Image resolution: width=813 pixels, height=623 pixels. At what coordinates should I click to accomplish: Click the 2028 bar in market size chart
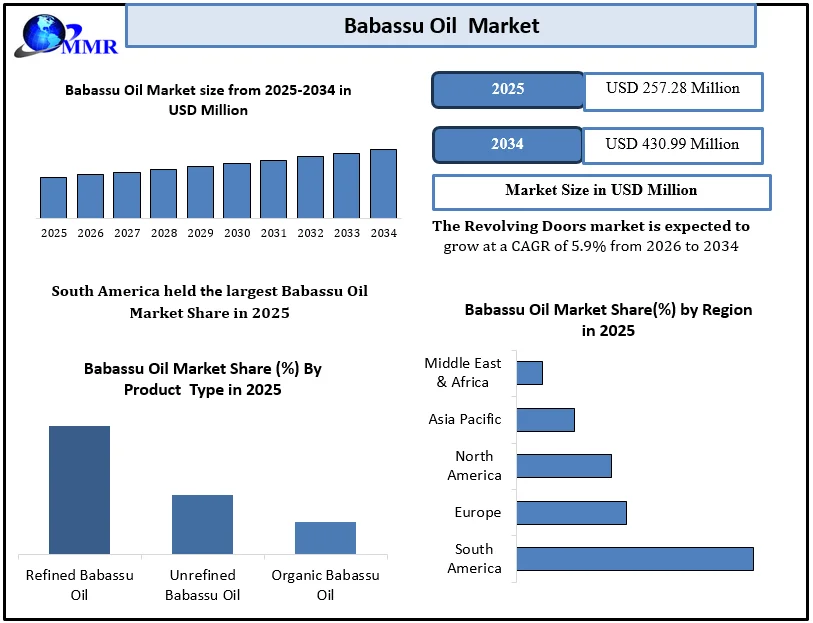(x=163, y=193)
